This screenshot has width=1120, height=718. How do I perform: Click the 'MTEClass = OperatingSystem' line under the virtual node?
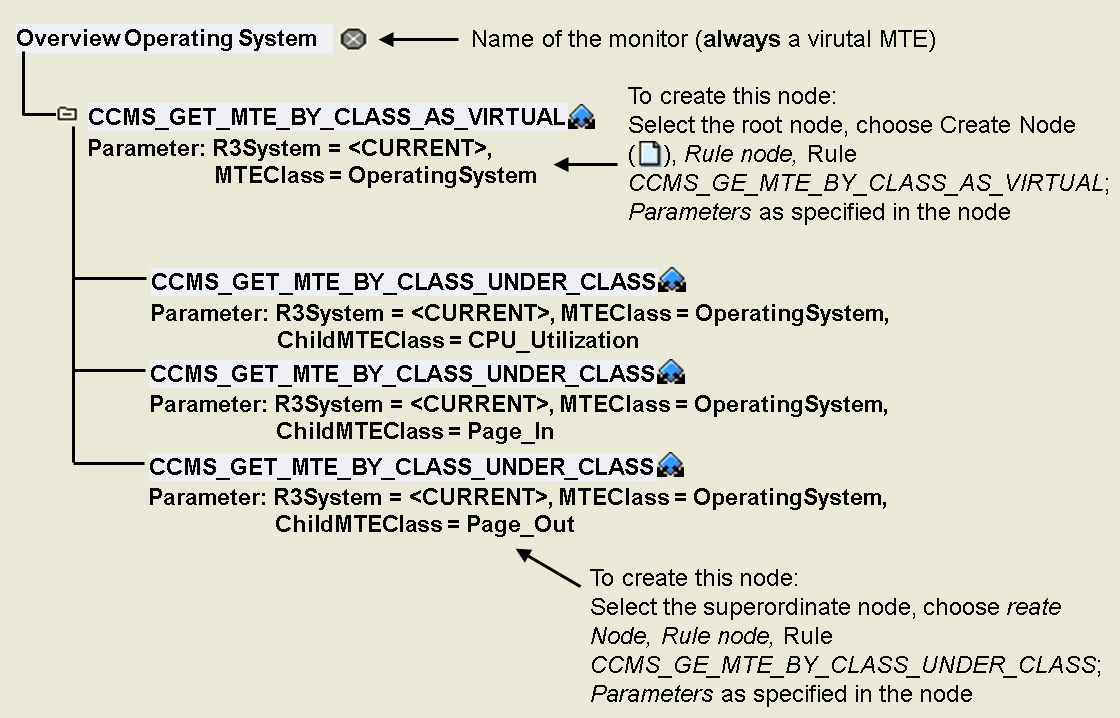(x=375, y=176)
